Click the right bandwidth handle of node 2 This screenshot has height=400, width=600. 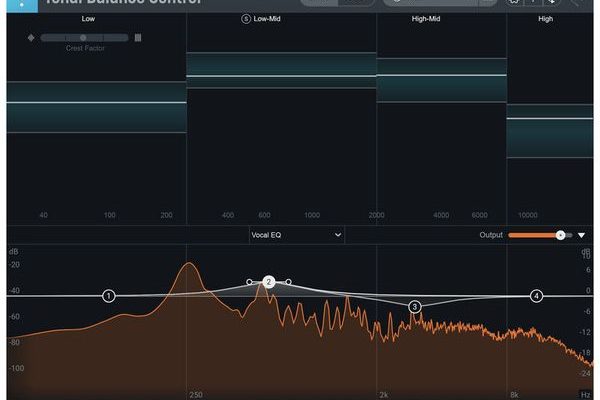[x=289, y=283]
